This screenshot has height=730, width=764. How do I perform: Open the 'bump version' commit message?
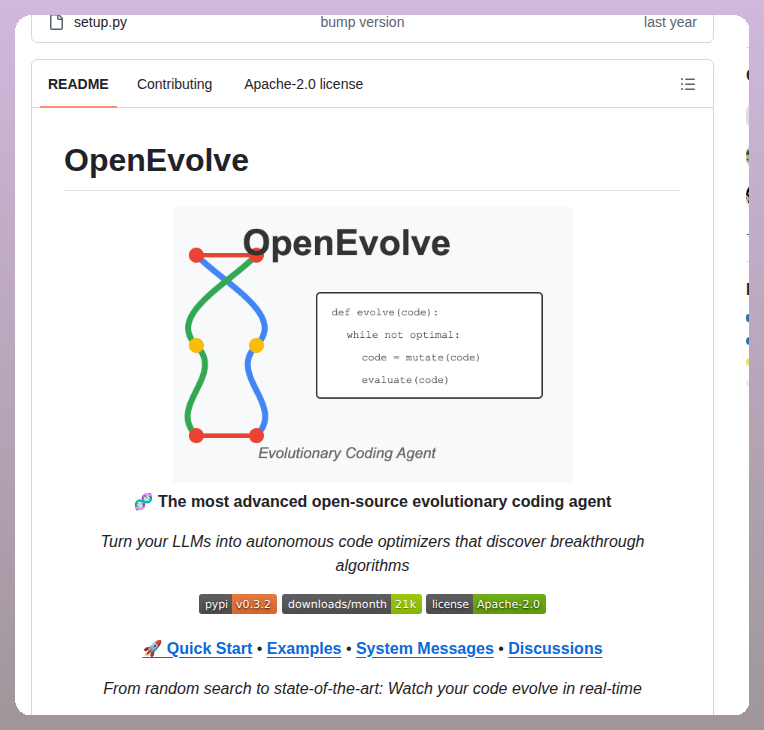click(362, 22)
